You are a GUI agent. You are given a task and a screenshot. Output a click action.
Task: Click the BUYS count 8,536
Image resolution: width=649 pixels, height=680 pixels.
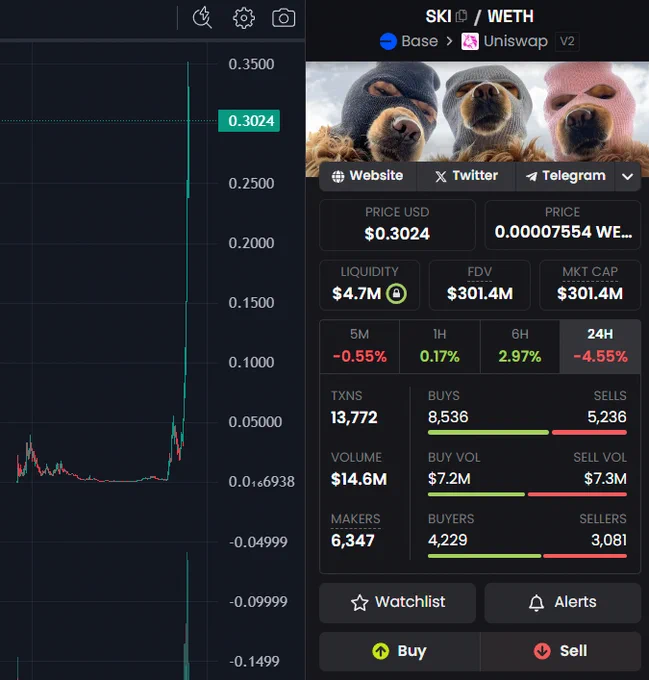(448, 417)
